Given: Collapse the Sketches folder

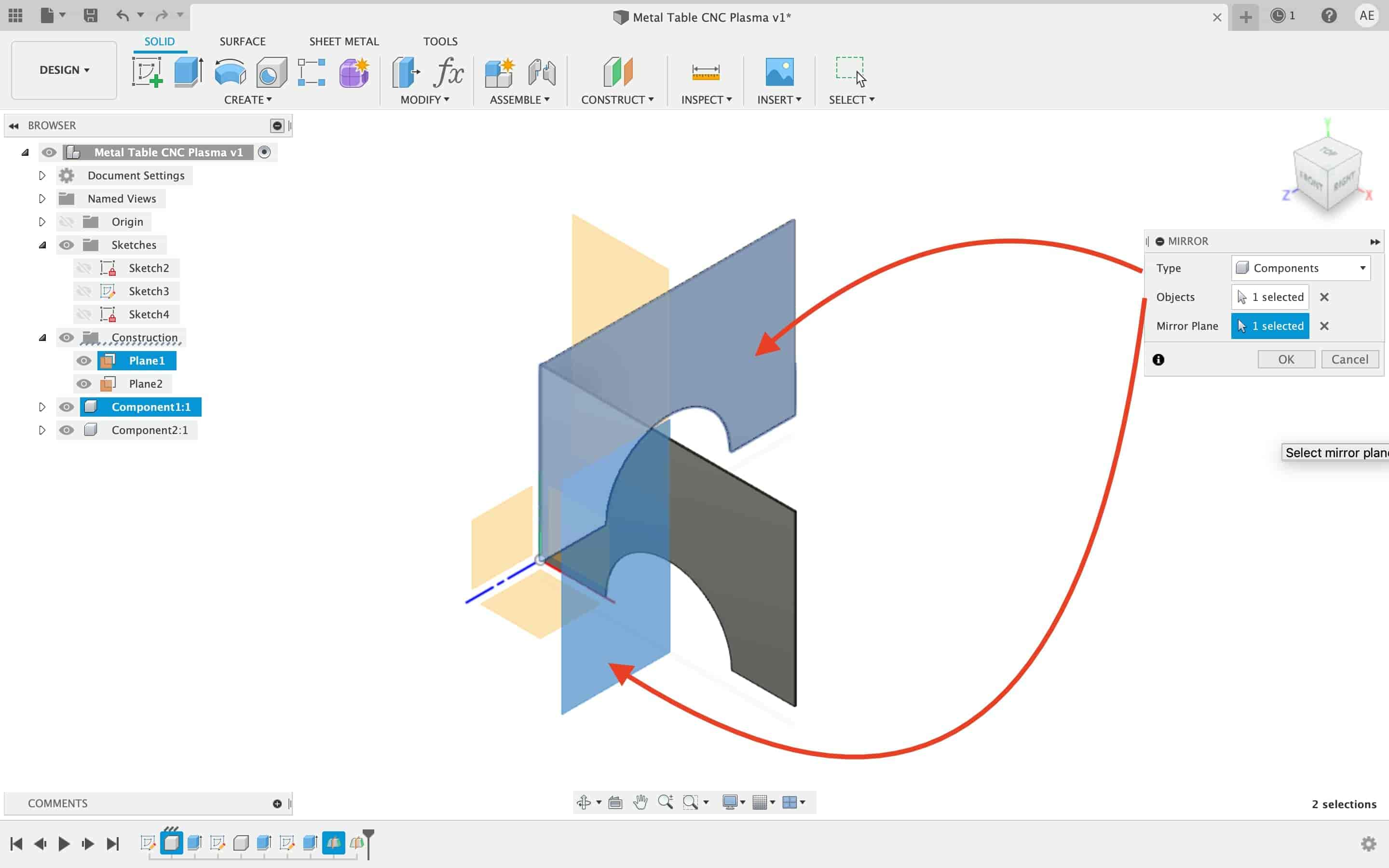Looking at the screenshot, I should [x=42, y=244].
